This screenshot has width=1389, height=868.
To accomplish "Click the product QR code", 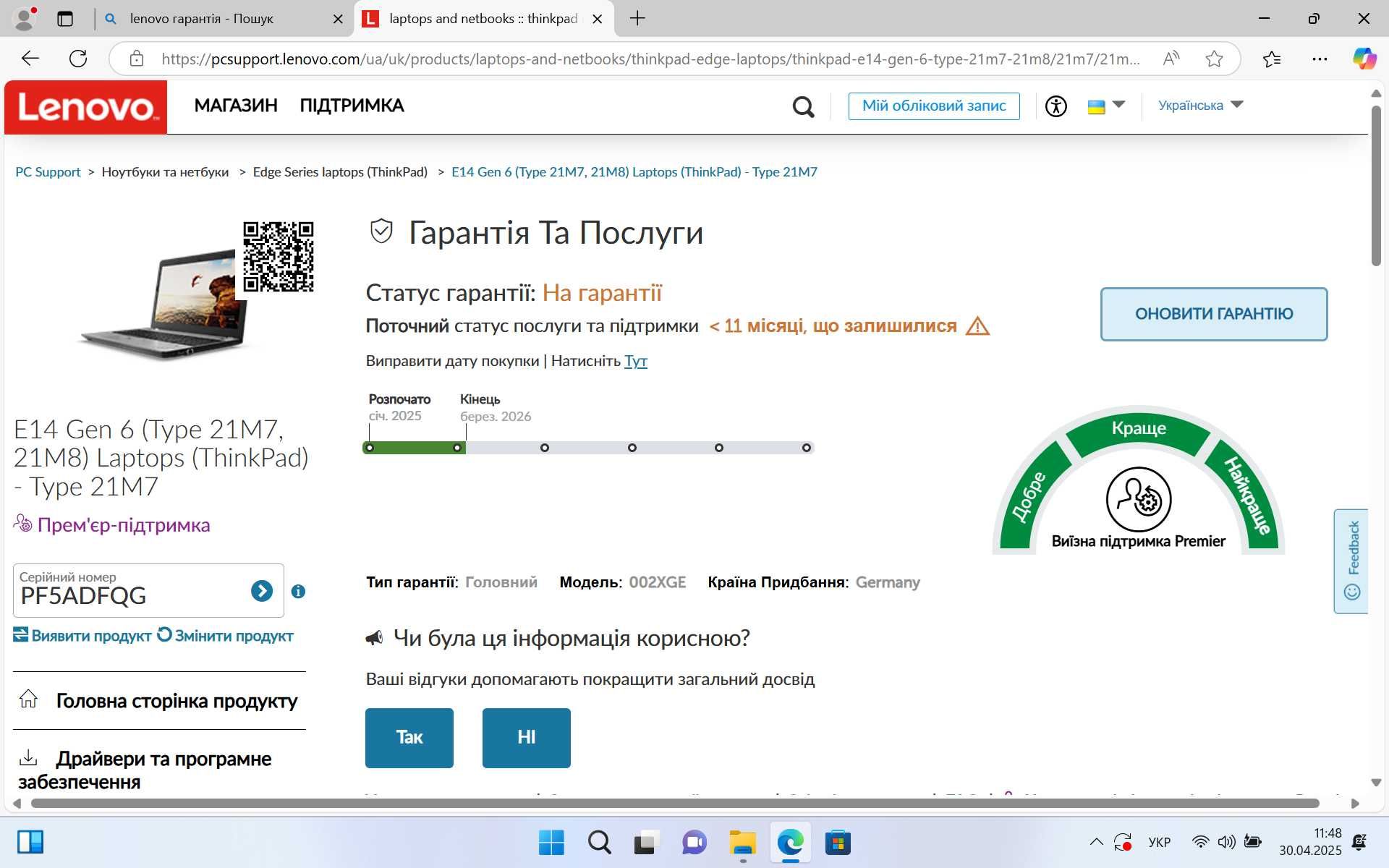I will tap(279, 257).
